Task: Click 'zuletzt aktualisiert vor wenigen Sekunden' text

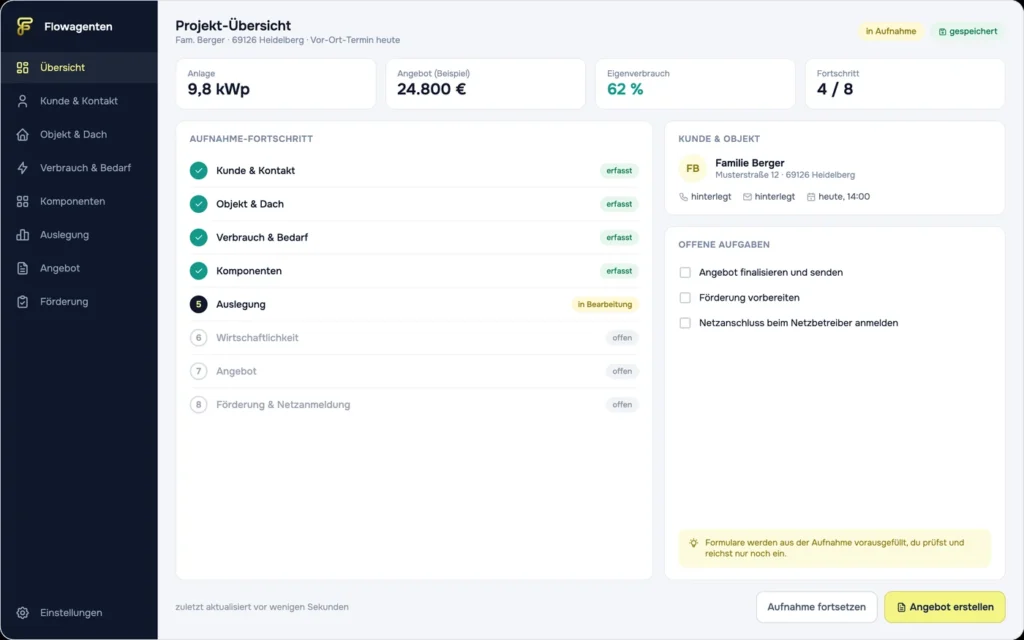Action: 262,607
